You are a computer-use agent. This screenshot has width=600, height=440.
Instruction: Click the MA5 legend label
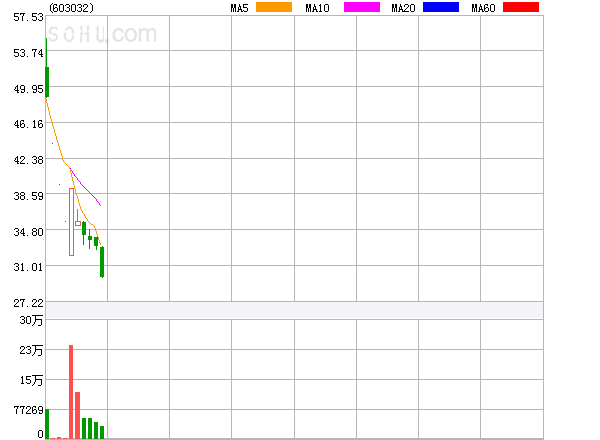240,8
